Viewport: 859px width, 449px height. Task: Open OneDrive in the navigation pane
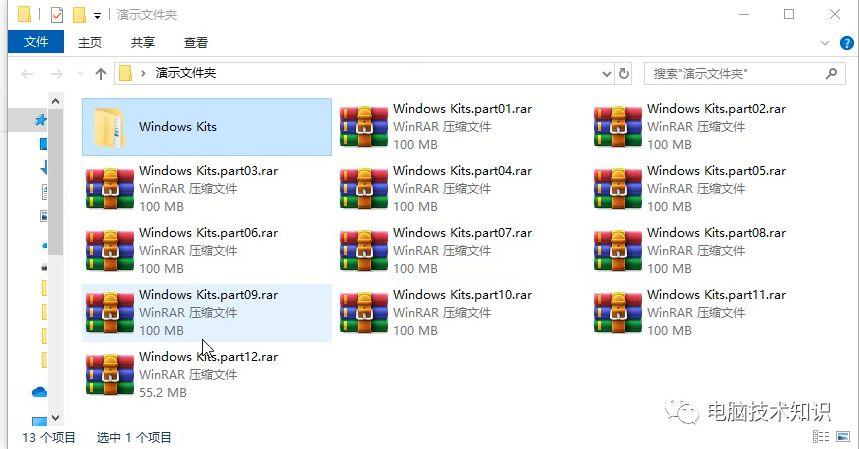click(x=39, y=392)
